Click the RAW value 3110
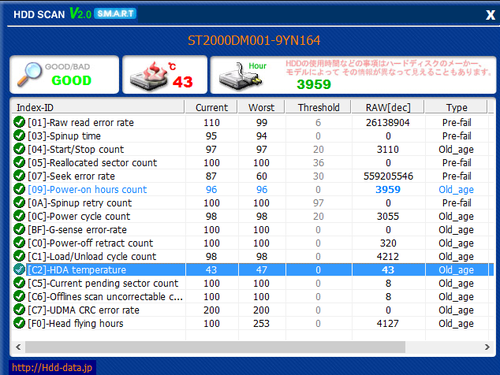The height and width of the screenshot is (375, 500). click(388, 149)
